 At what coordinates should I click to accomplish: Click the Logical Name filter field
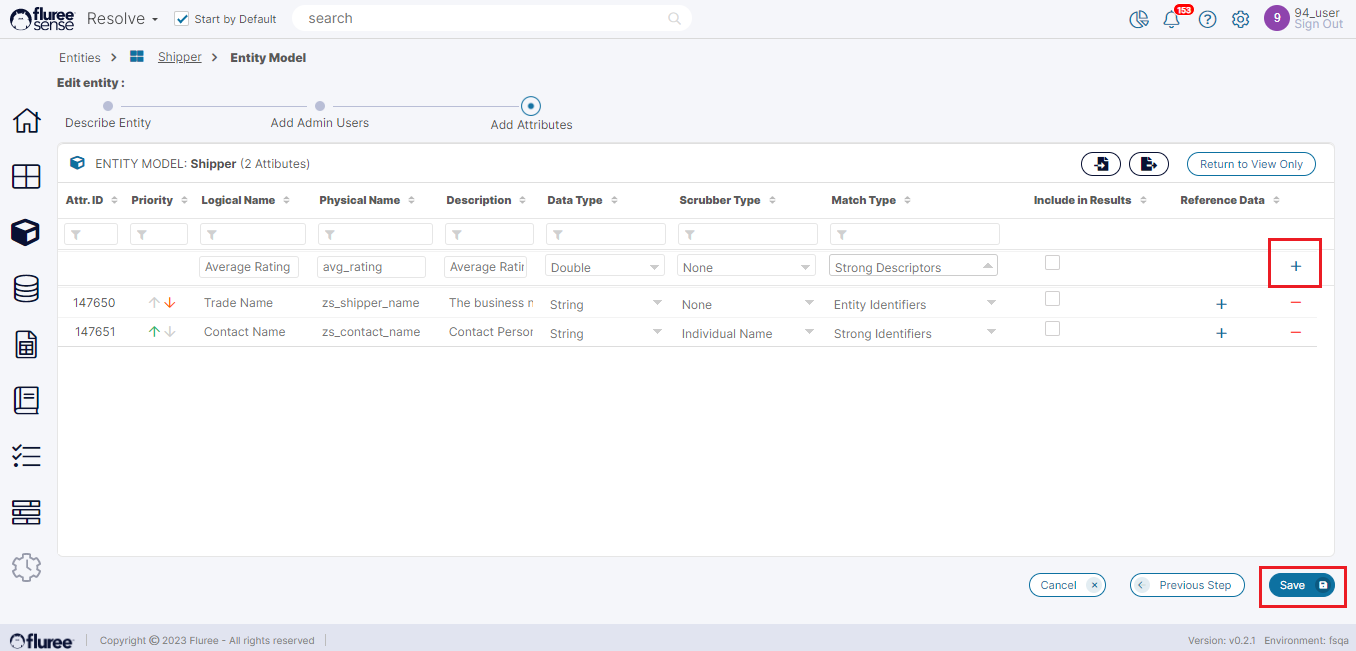coord(253,234)
